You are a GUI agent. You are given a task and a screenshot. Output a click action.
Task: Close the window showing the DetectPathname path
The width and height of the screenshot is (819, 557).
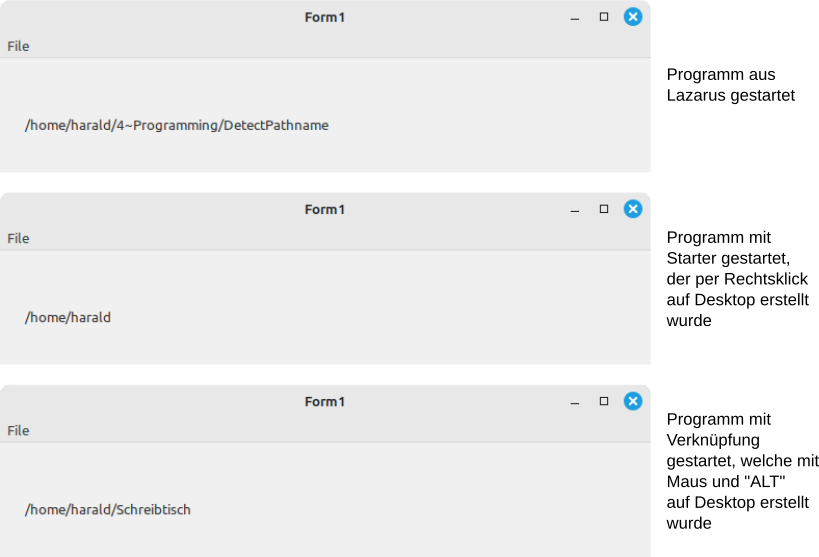click(x=633, y=17)
